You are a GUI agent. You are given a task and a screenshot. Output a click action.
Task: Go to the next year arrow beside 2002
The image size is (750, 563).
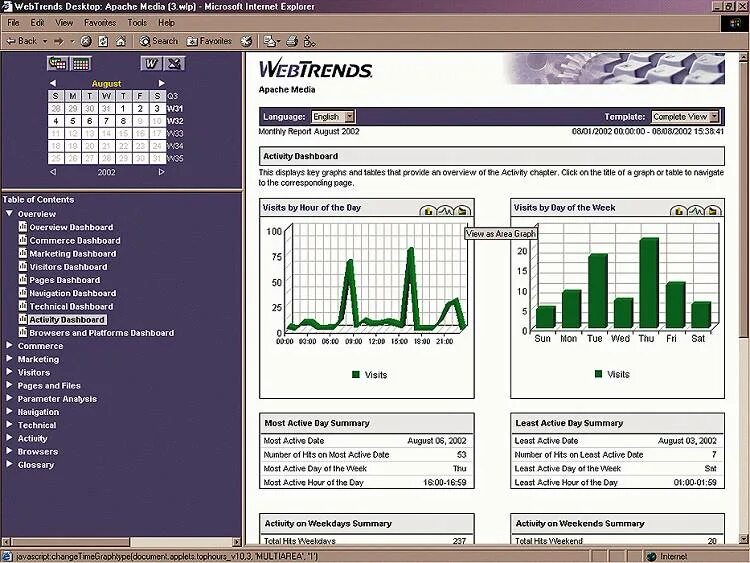[162, 172]
